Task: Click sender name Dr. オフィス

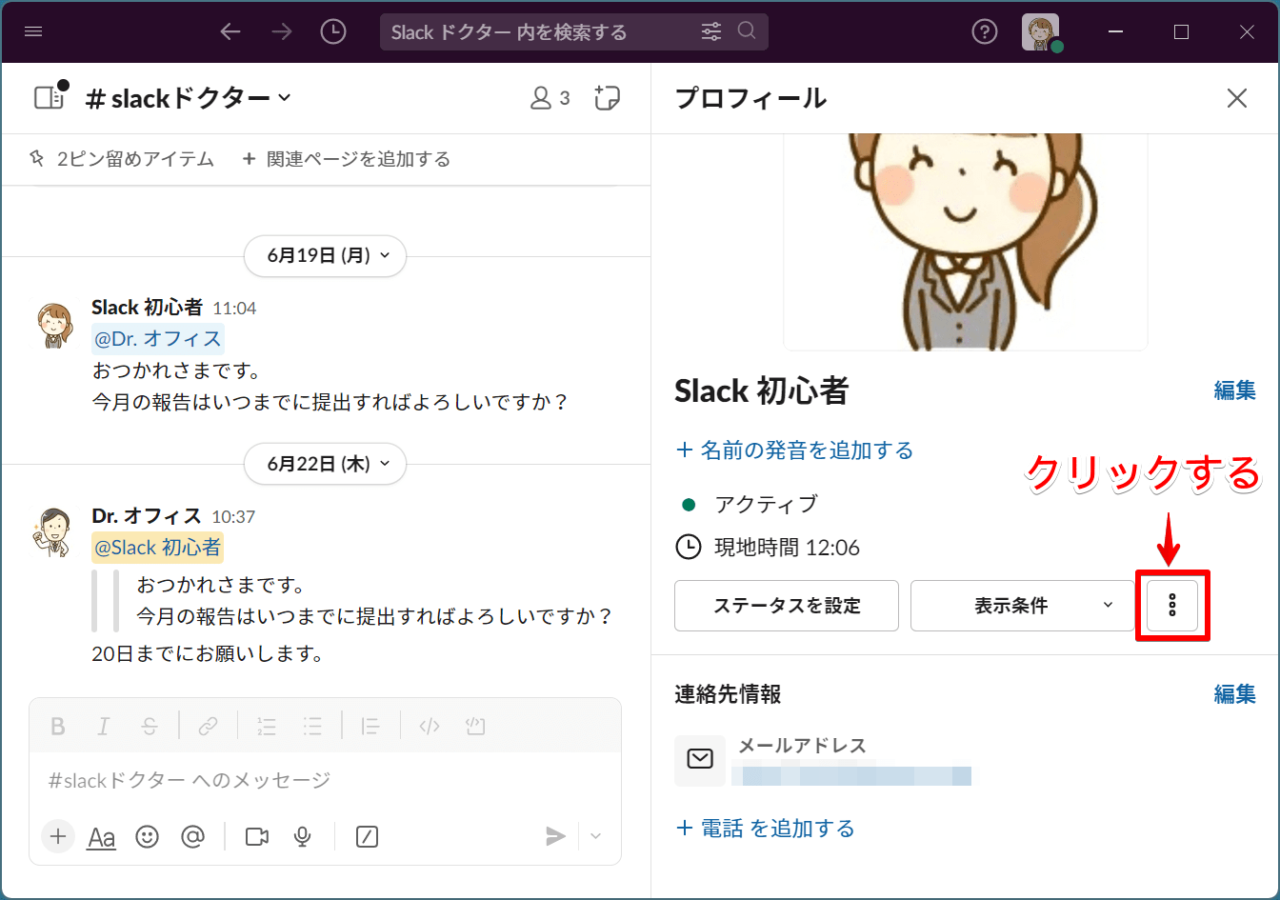Action: pyautogui.click(x=146, y=517)
